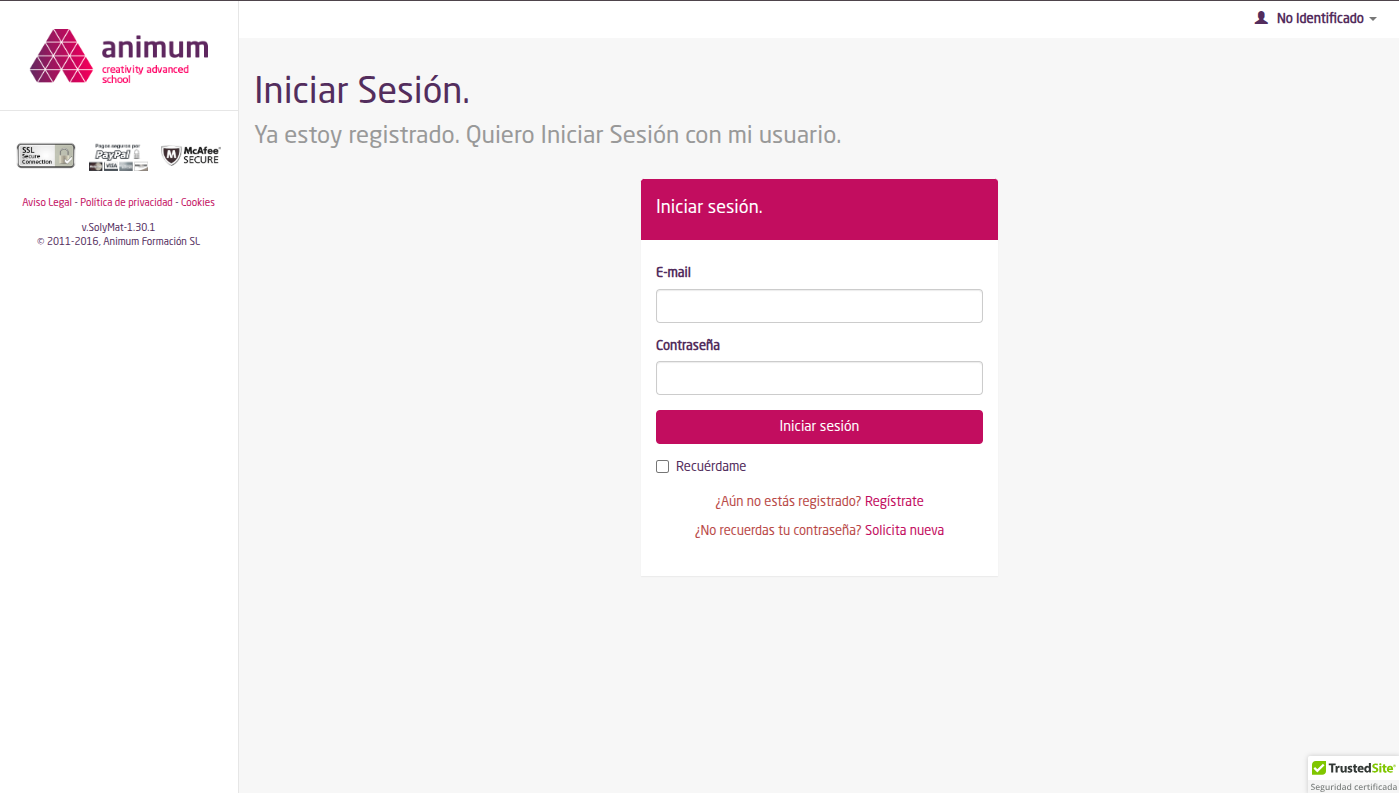
Task: Open the No Identificado user menu
Action: coord(1319,18)
